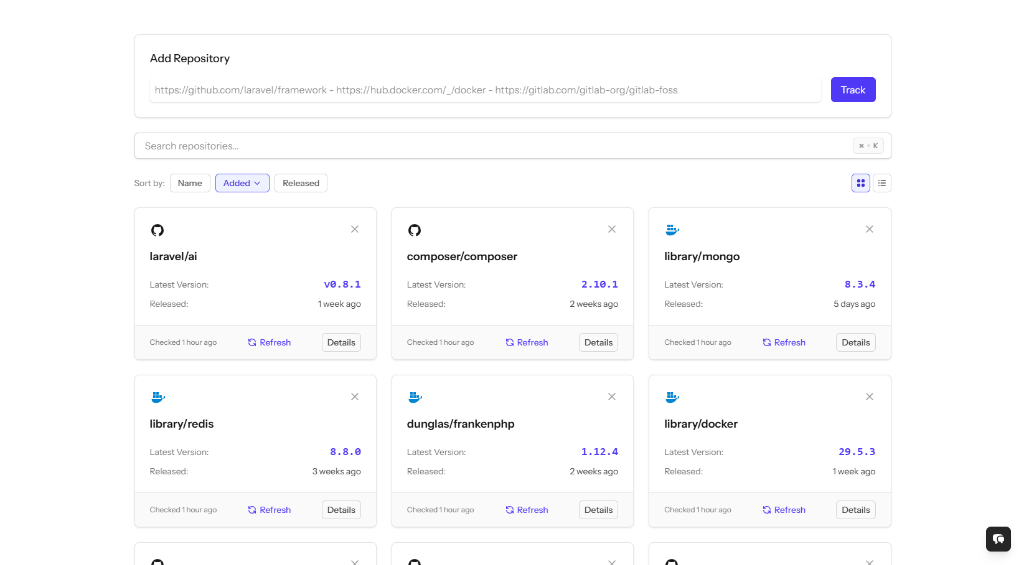Open the chat widget icon
This screenshot has height=565, width=1024.
(x=998, y=539)
